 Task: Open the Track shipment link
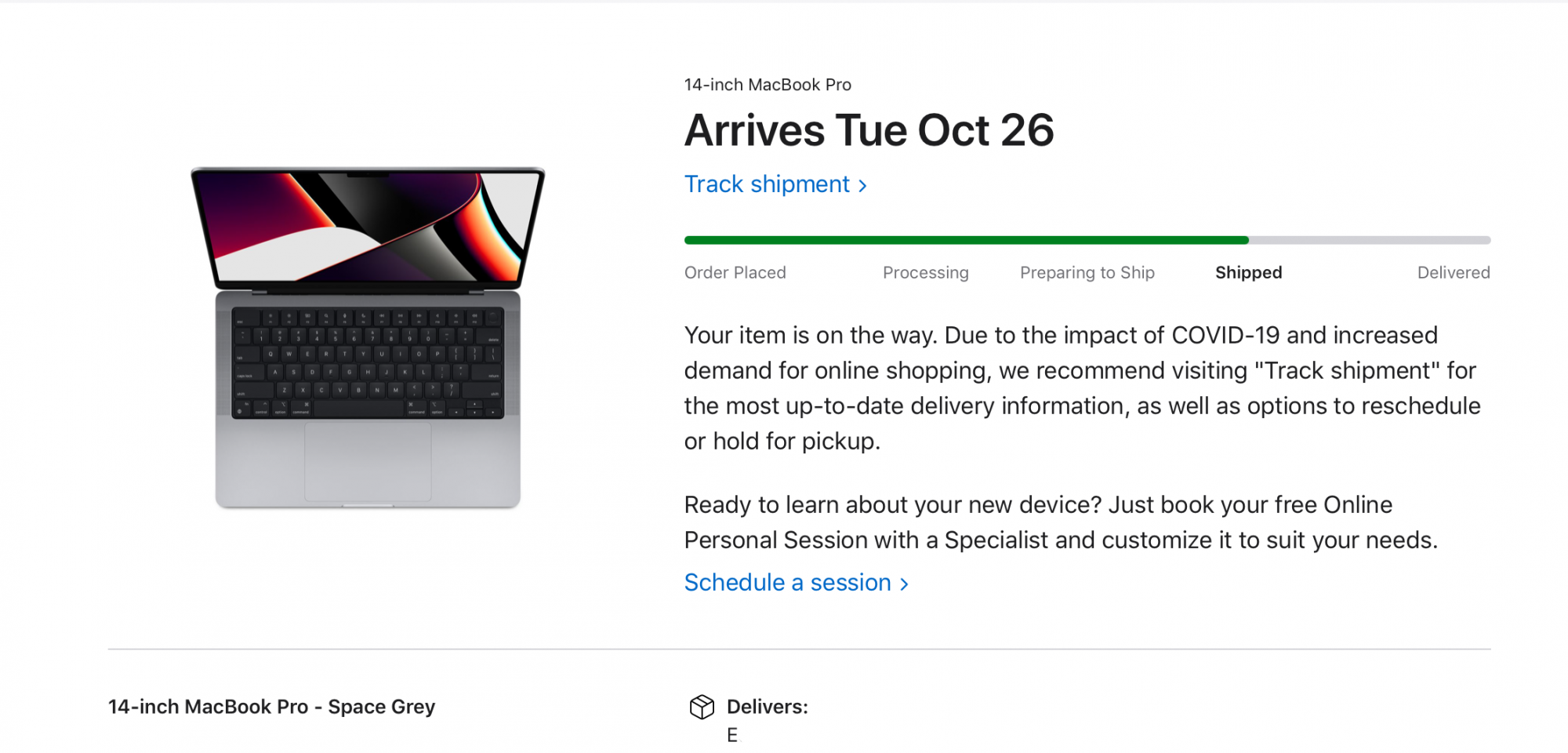(767, 184)
